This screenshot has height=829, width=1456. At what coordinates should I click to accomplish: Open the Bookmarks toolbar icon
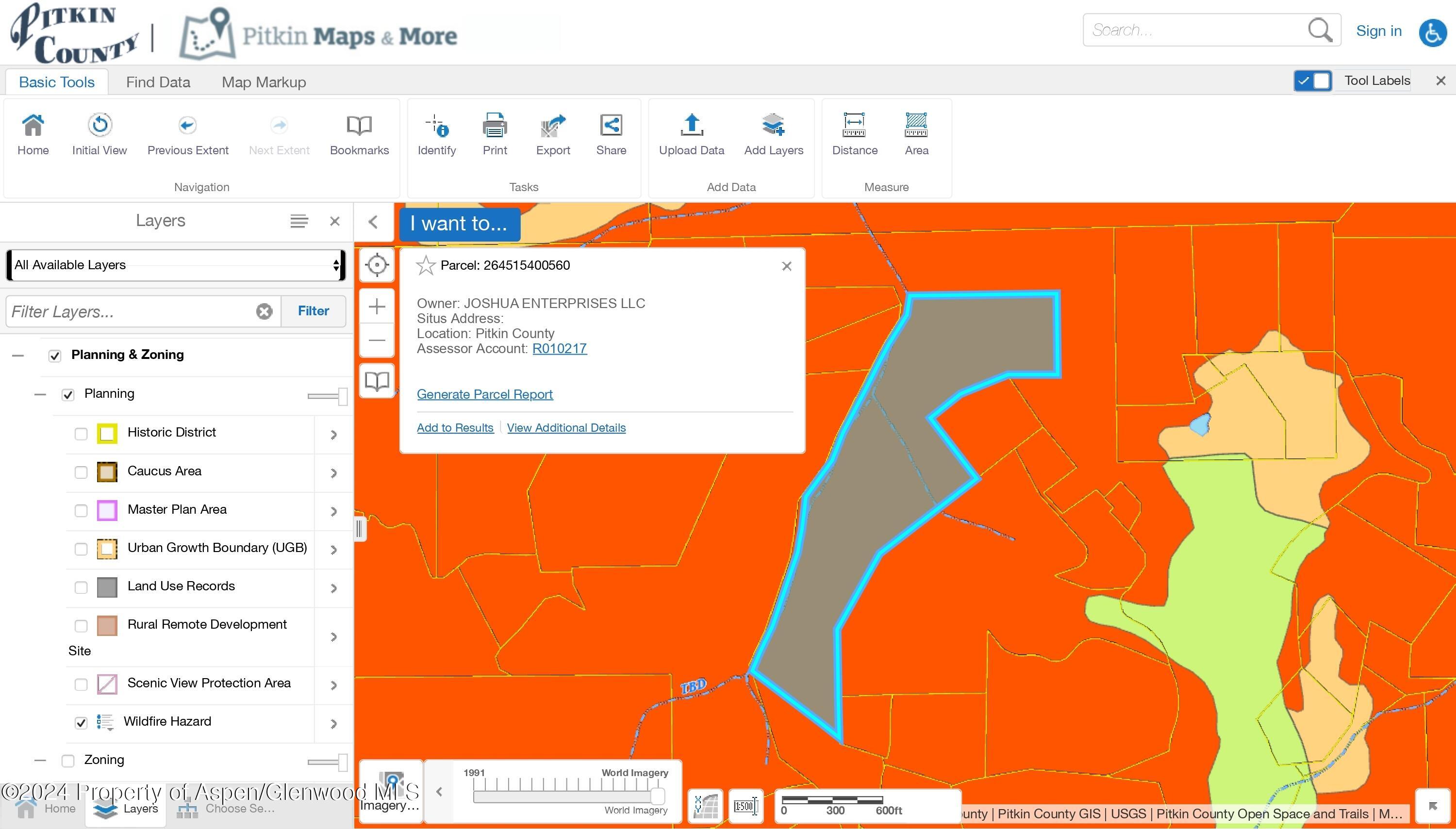click(x=359, y=126)
